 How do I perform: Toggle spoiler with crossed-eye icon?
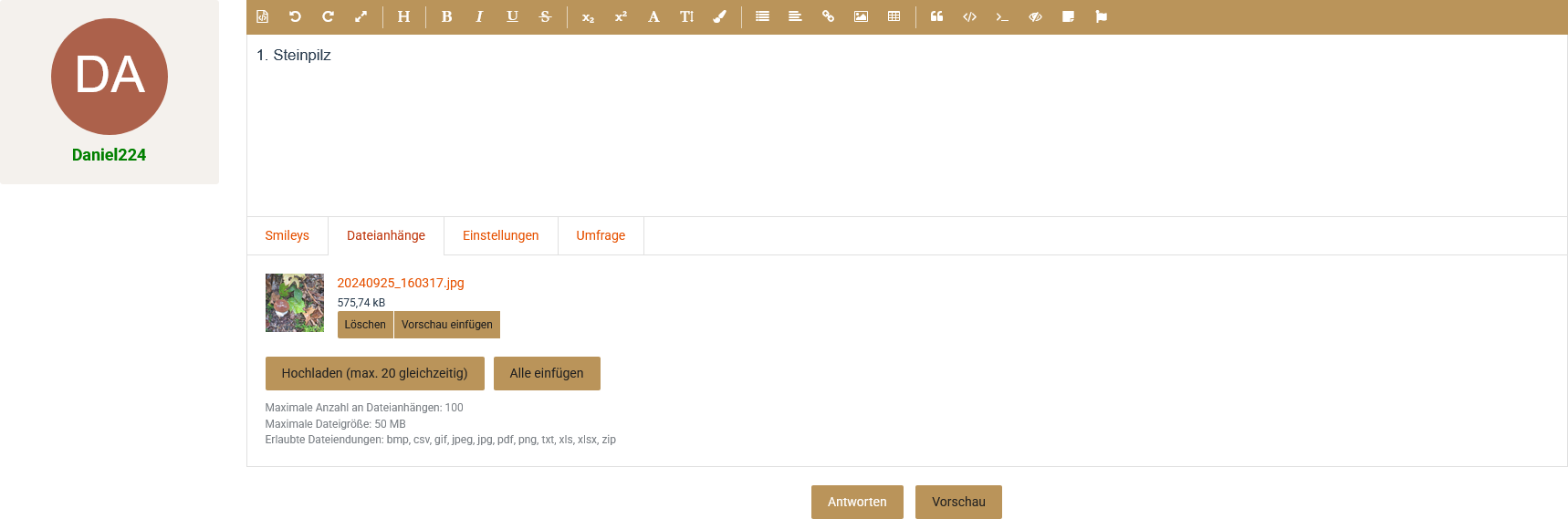(1035, 16)
